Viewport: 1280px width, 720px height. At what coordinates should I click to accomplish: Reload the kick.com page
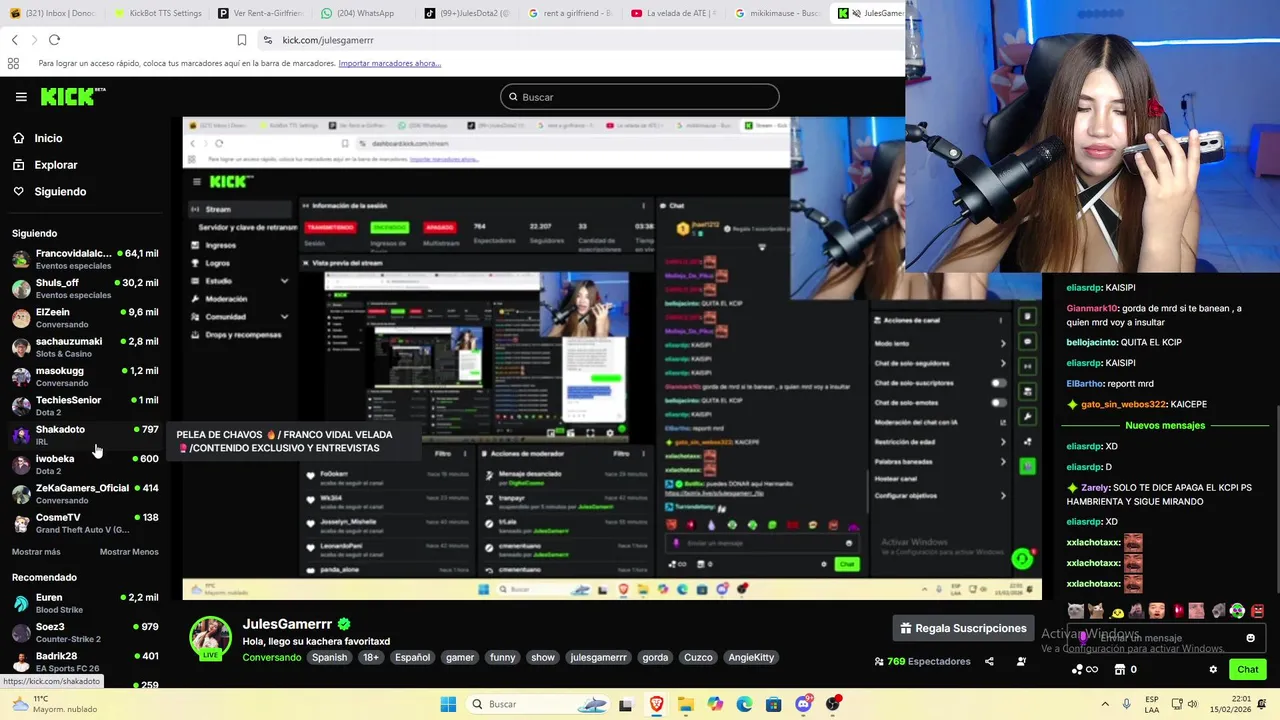54,40
